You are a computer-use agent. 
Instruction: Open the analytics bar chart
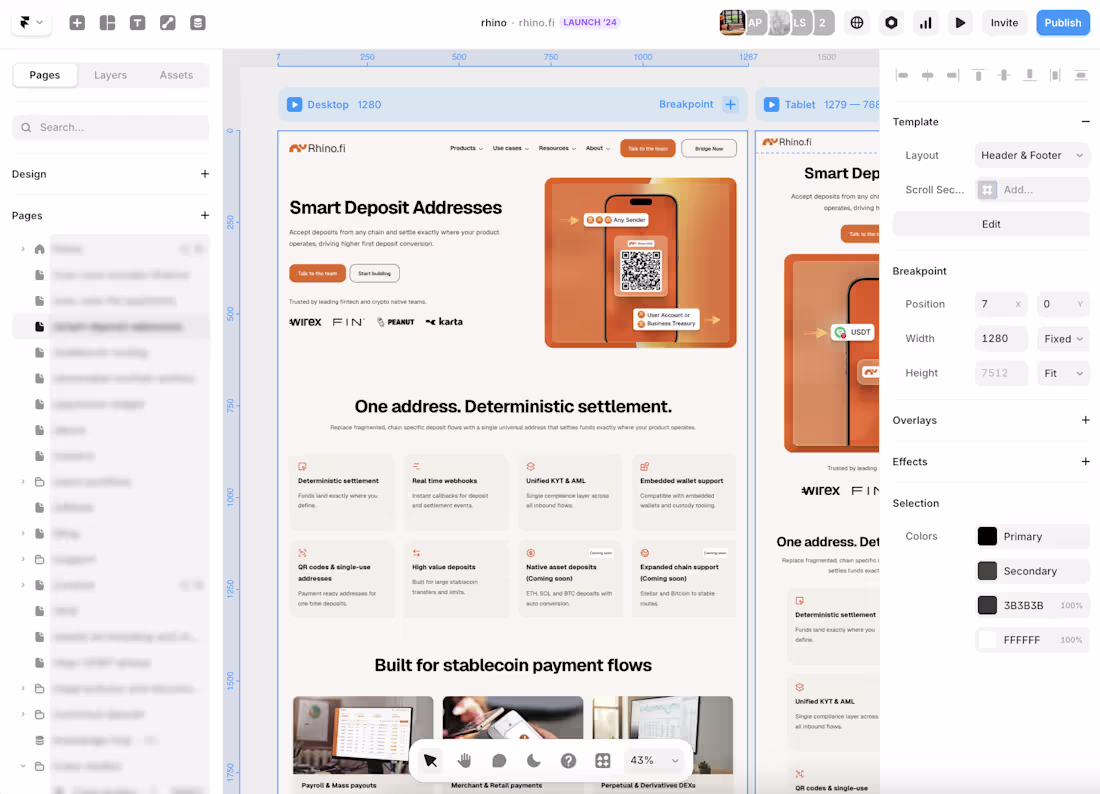click(x=926, y=22)
